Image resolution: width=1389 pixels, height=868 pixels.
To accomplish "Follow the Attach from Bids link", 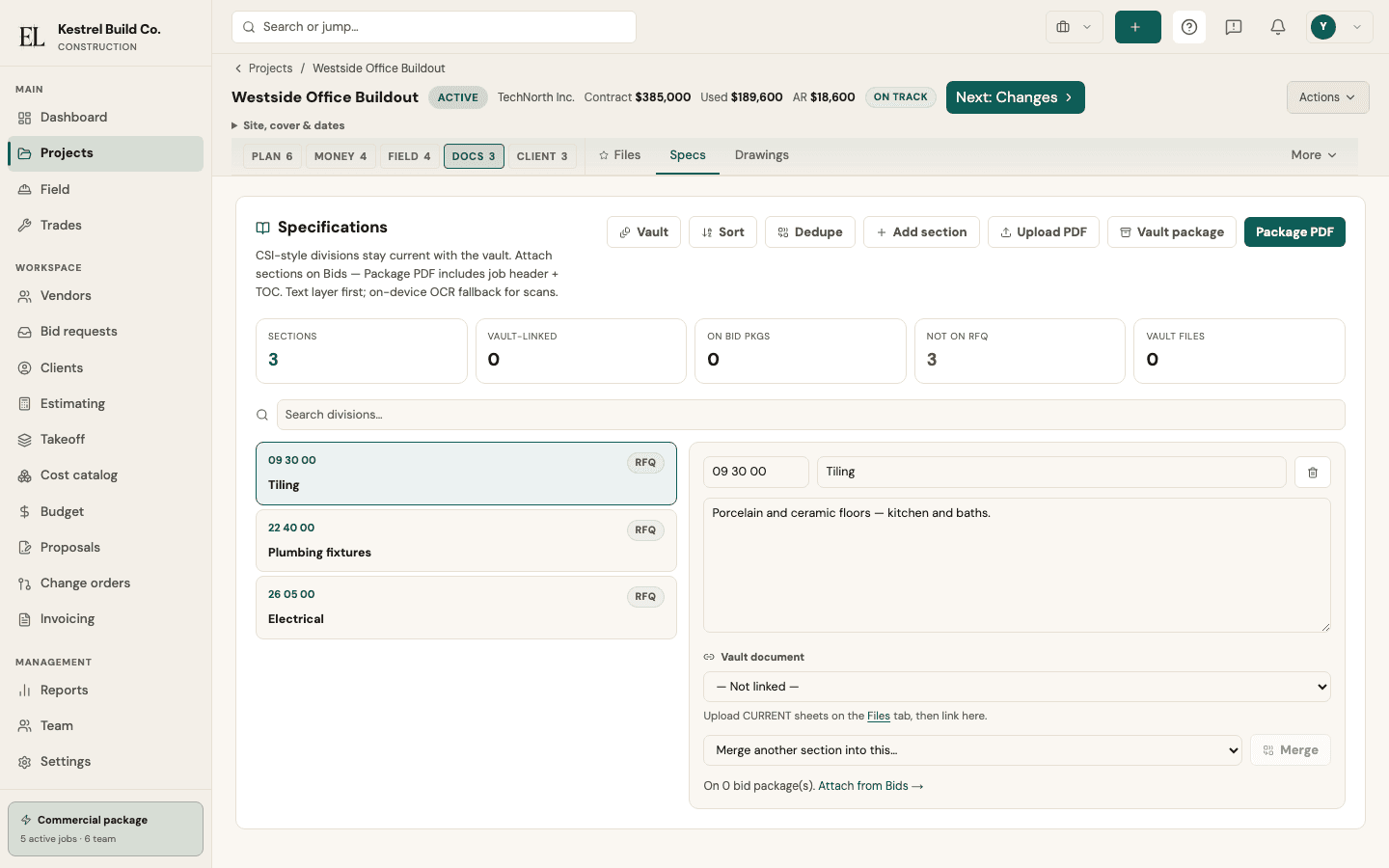I will click(x=871, y=786).
